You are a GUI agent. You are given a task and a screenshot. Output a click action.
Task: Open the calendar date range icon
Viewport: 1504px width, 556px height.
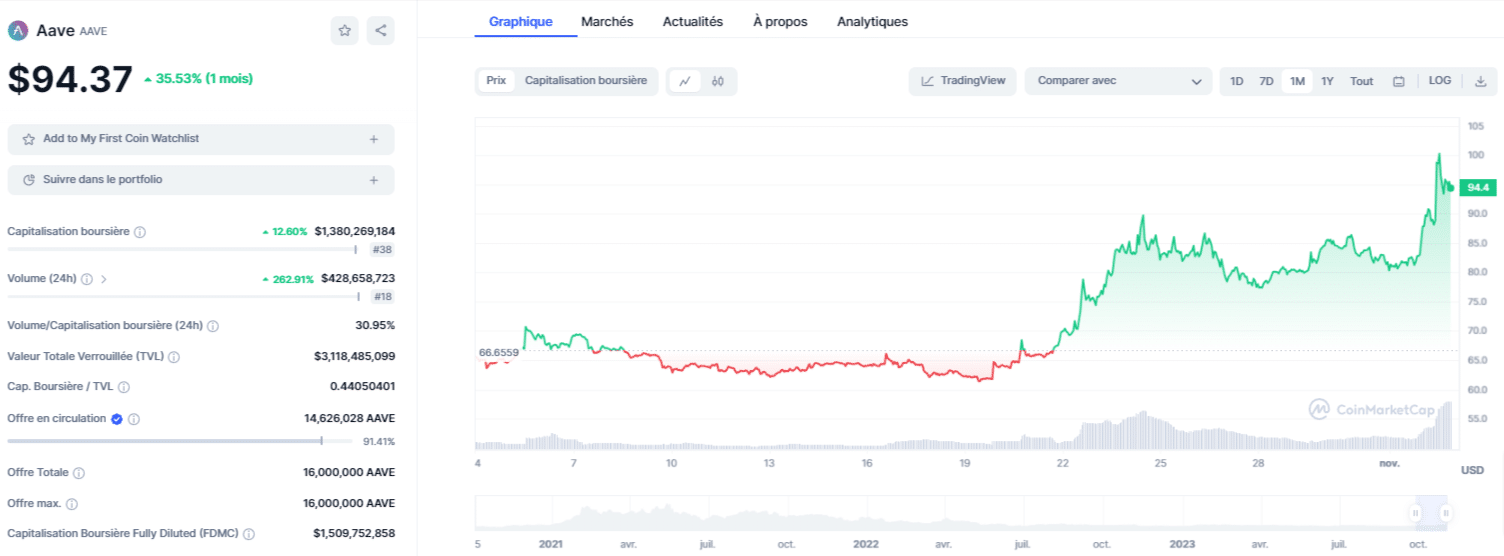(1399, 82)
